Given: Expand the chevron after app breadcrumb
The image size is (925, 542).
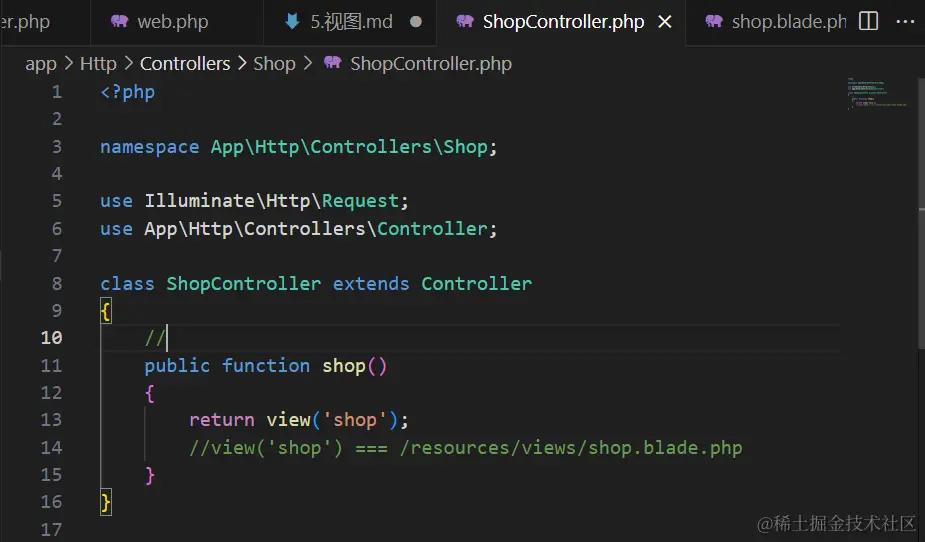Looking at the screenshot, I should pos(68,63).
